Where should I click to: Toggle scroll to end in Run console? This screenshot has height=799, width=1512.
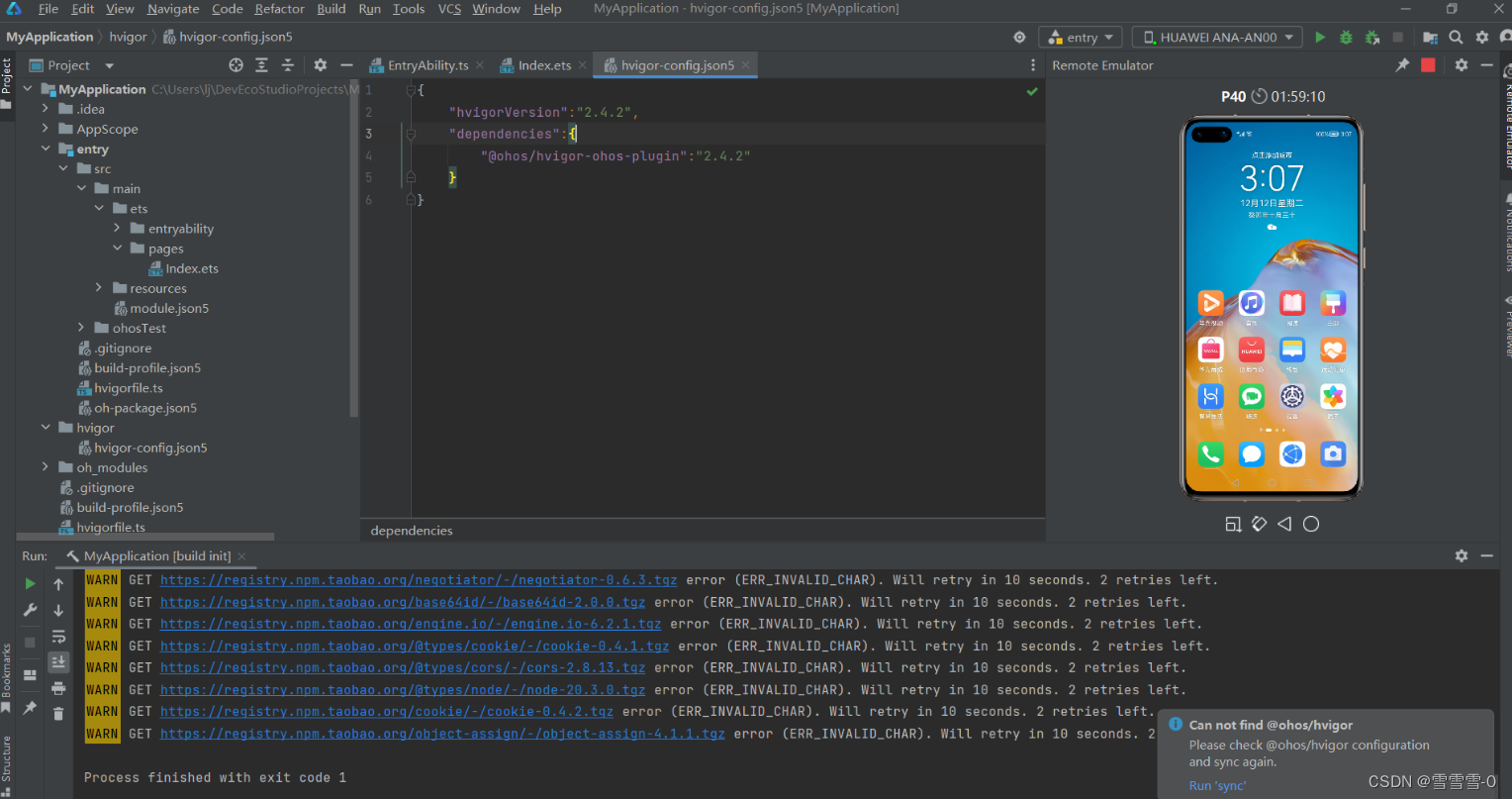(x=58, y=661)
